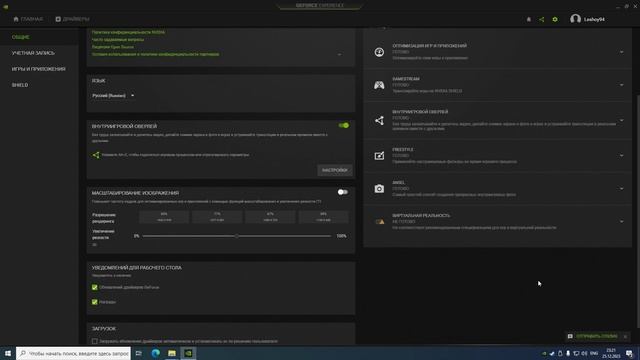This screenshot has height=360, width=640.
Task: Select the 85% render resolution option
Action: [164, 217]
